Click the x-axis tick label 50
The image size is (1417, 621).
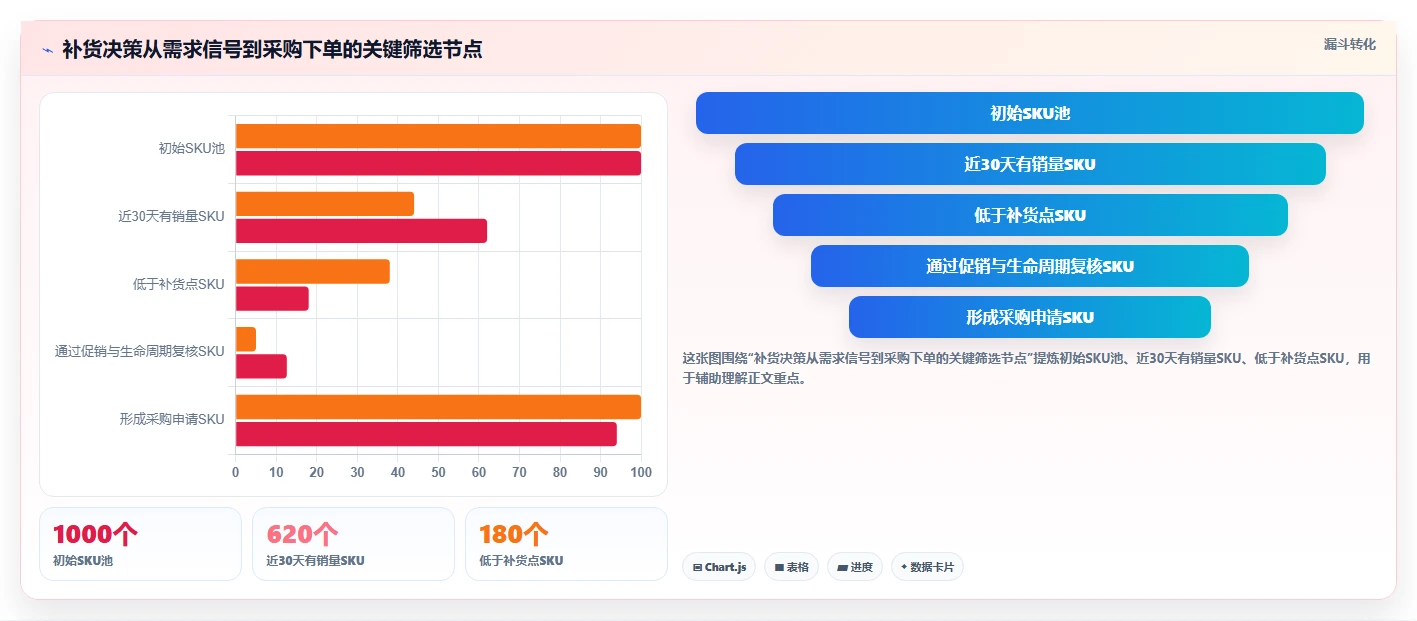coord(438,472)
